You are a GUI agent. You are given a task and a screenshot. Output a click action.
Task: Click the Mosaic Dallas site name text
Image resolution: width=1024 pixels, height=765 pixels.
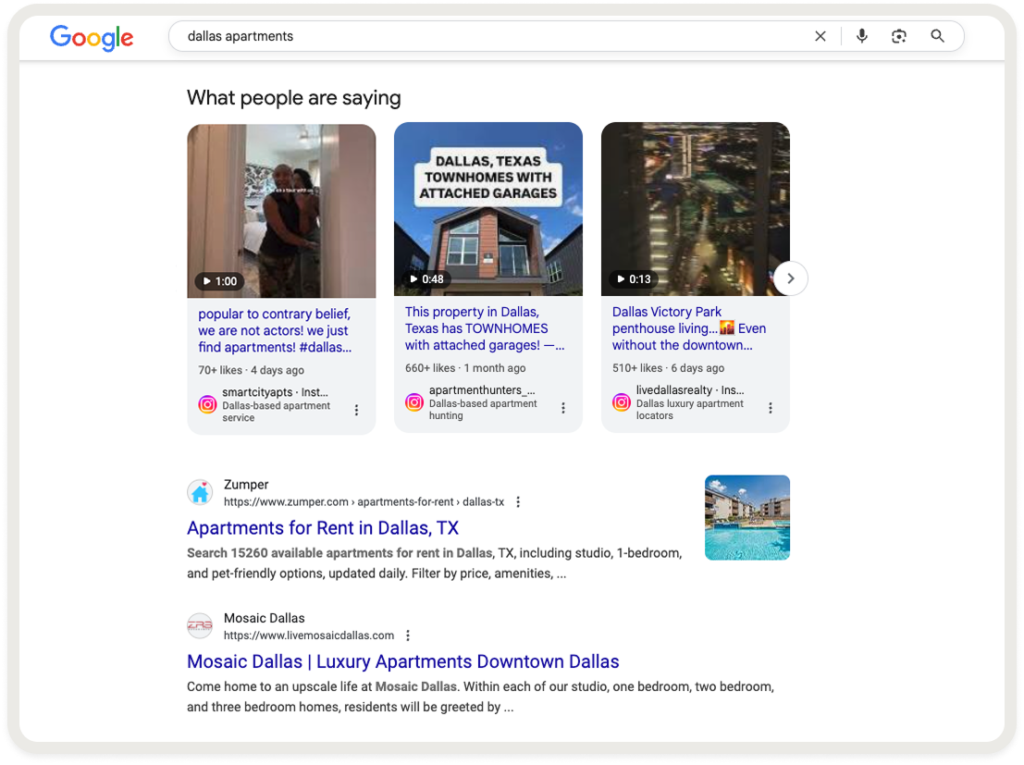coord(264,618)
